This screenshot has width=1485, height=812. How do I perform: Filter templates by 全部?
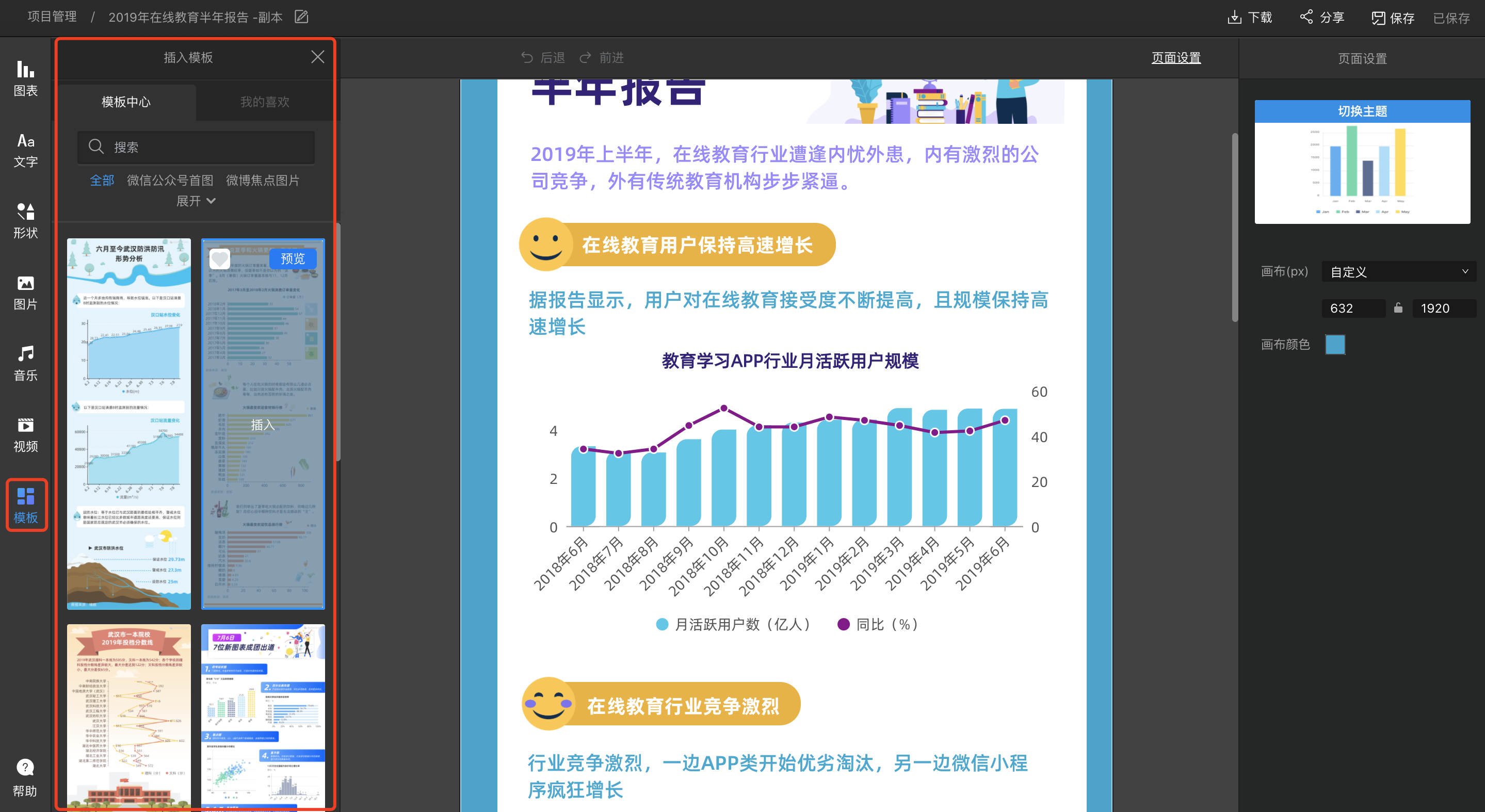(102, 181)
